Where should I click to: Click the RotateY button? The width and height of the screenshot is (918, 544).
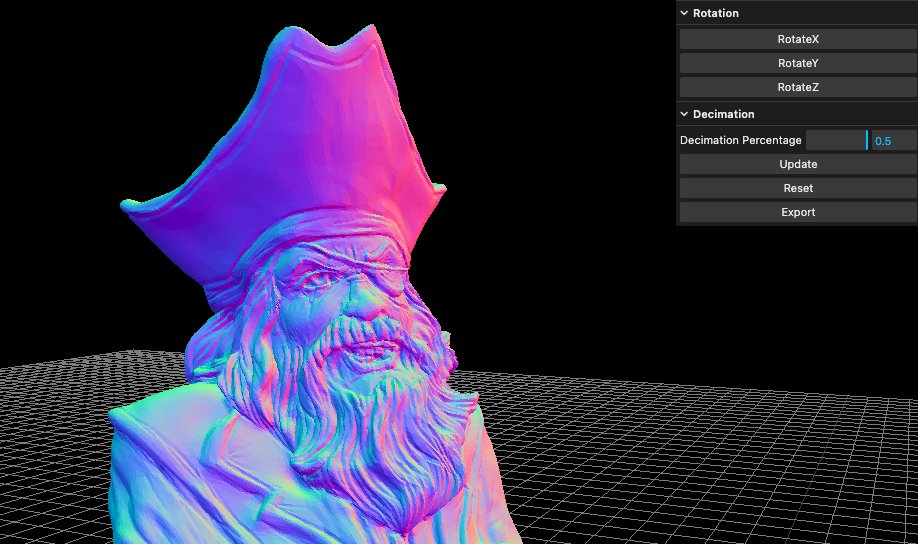797,63
